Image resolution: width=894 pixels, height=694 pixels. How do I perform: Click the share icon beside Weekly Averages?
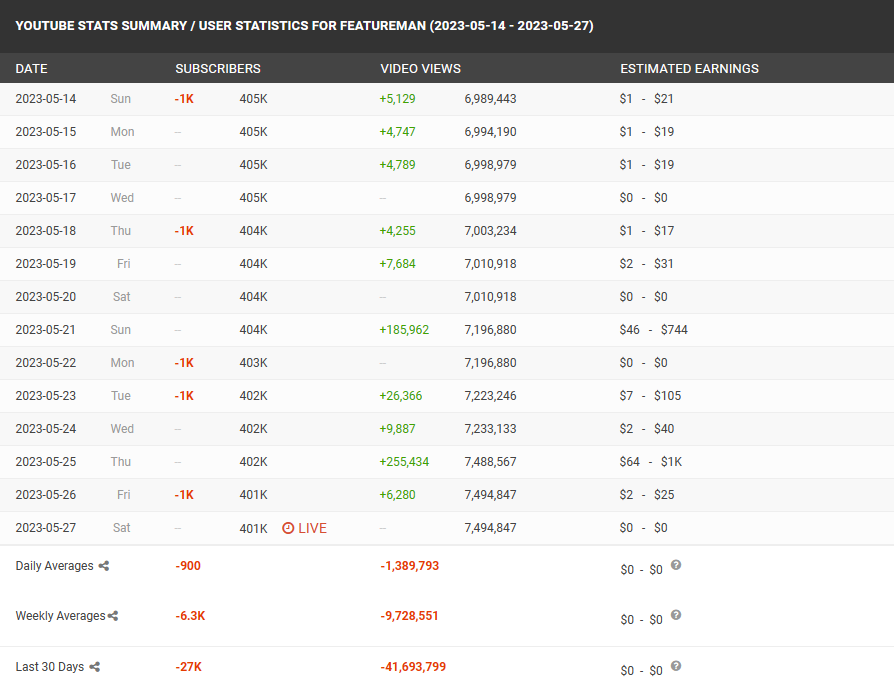click(x=113, y=616)
